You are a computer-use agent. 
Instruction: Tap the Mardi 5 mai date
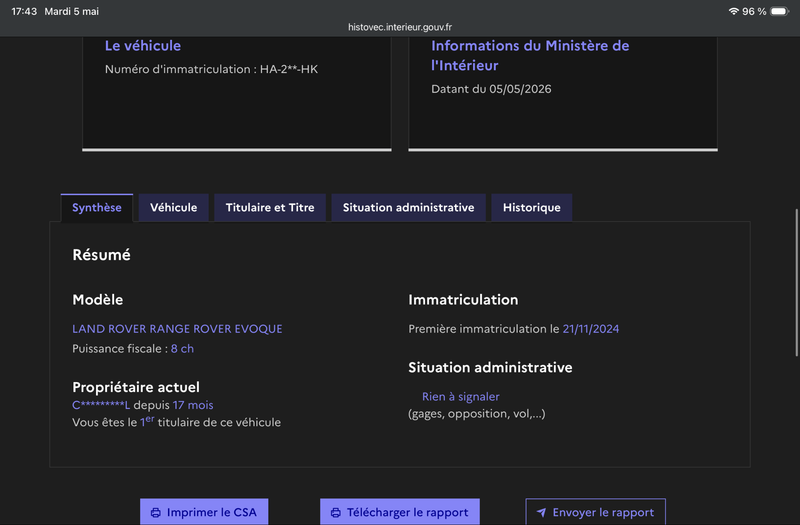coord(71,11)
